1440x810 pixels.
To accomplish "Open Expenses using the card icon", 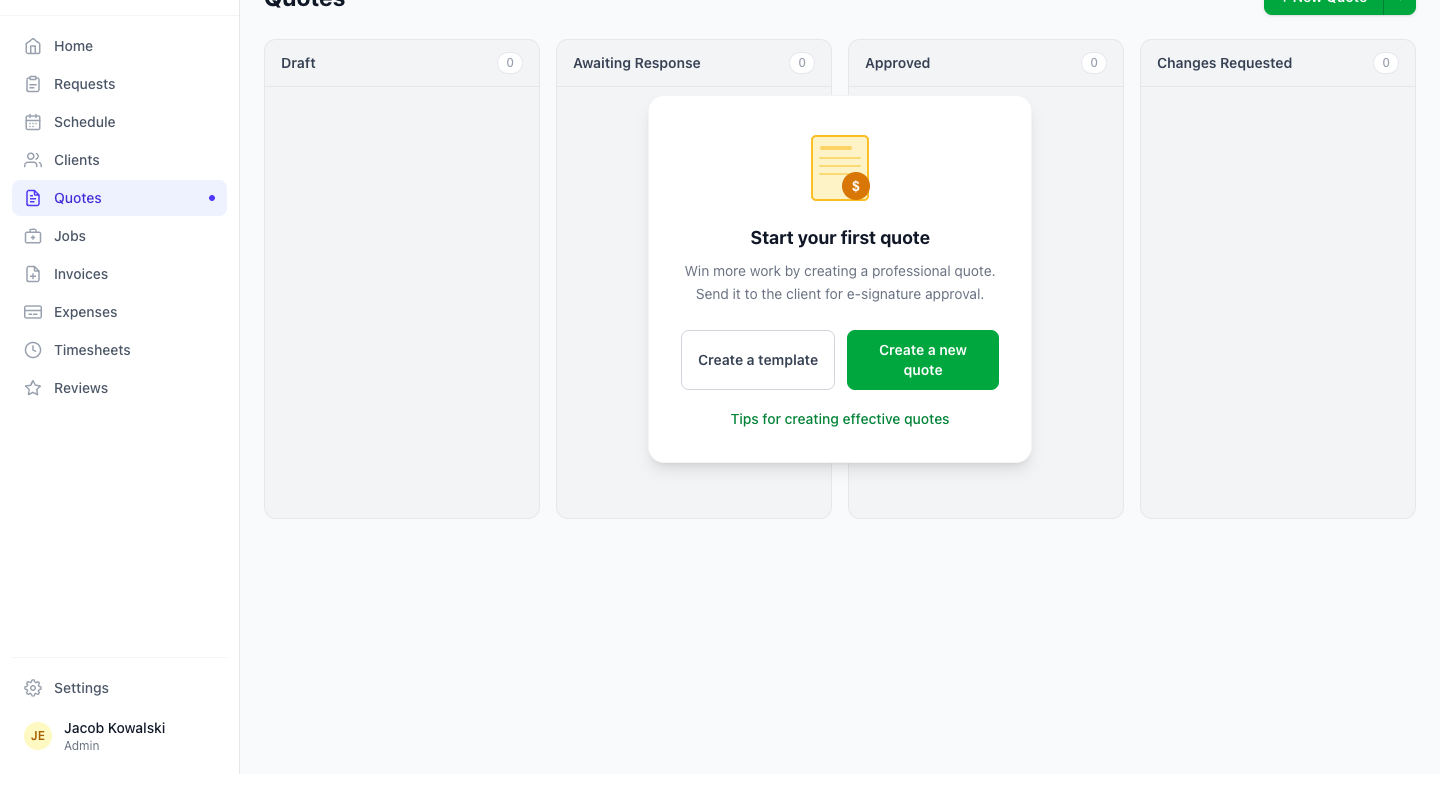I will pyautogui.click(x=33, y=312).
